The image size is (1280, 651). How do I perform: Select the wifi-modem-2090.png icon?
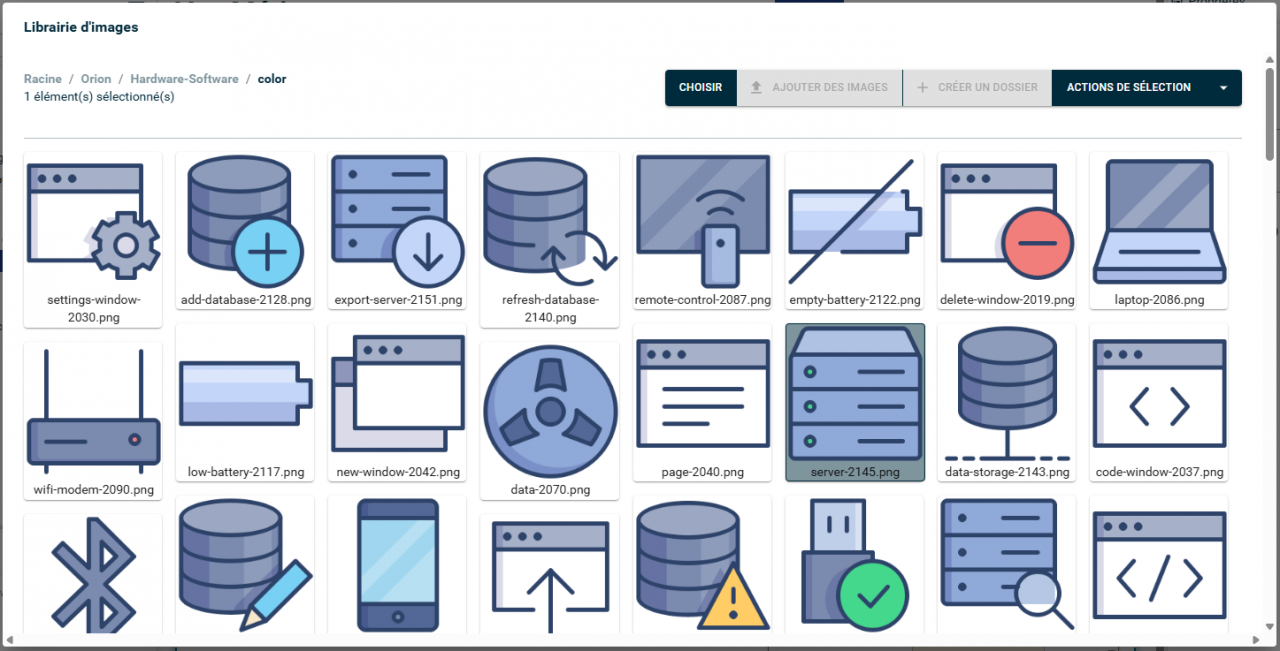[x=93, y=410]
